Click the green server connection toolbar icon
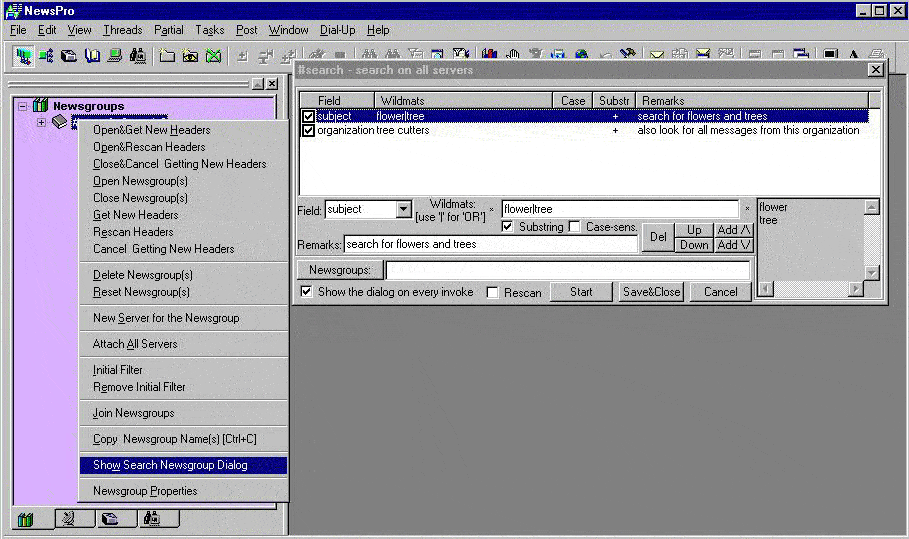 [46, 56]
